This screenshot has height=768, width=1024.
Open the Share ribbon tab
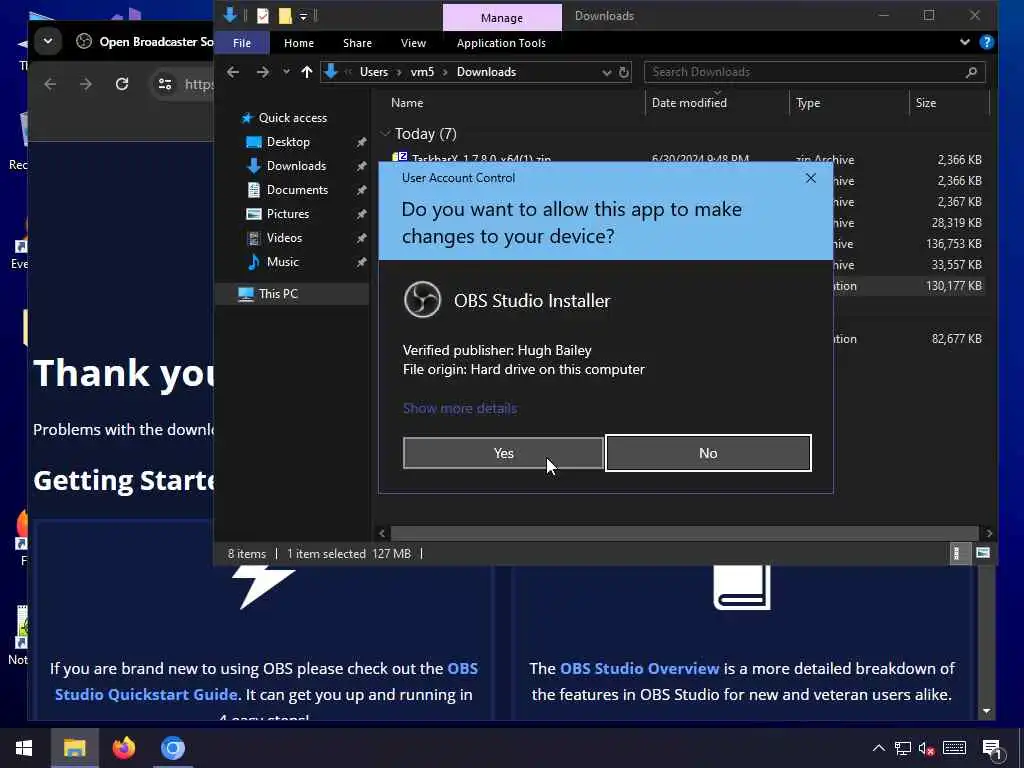click(x=357, y=43)
